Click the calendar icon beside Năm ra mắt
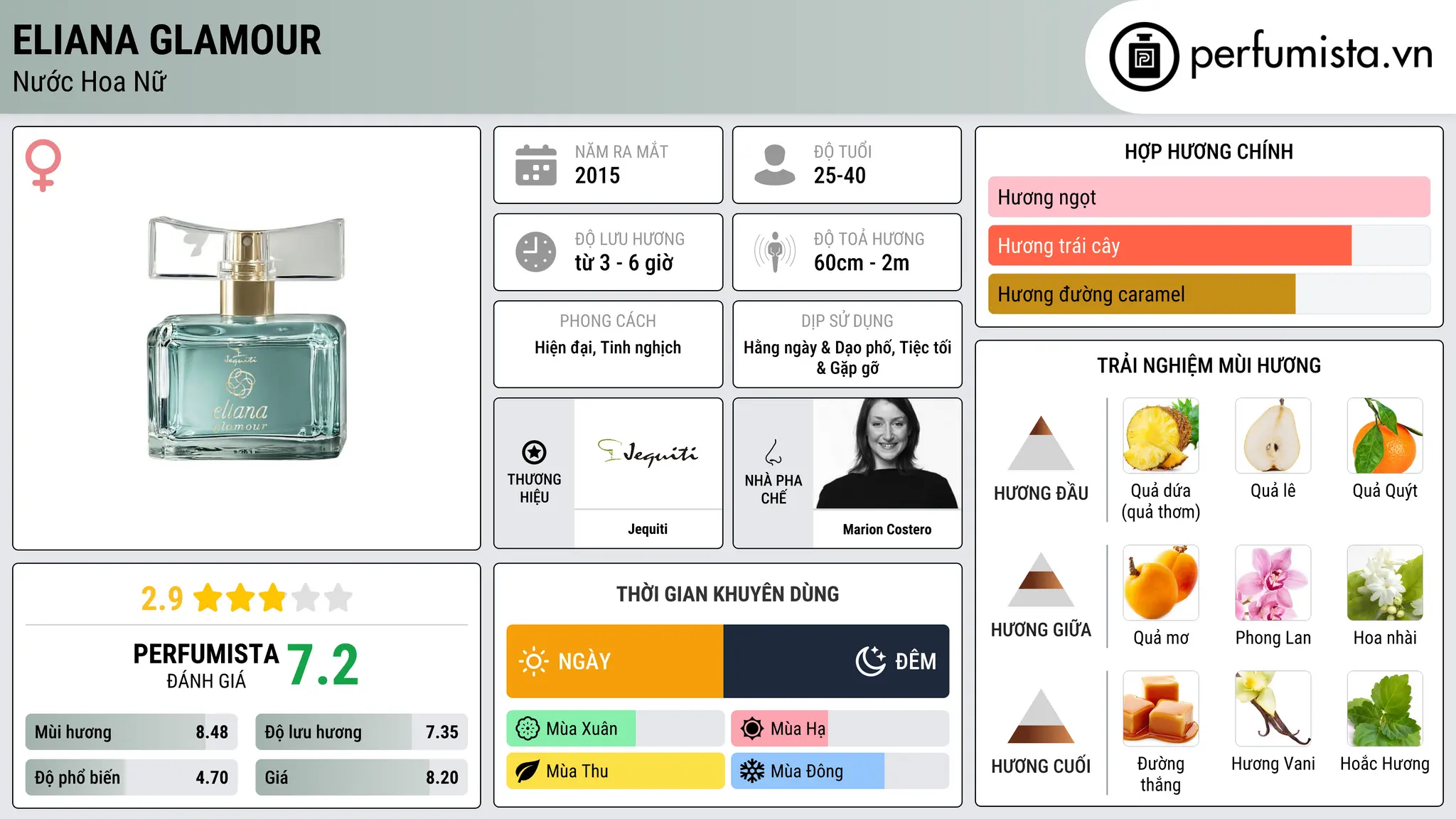 (x=536, y=165)
